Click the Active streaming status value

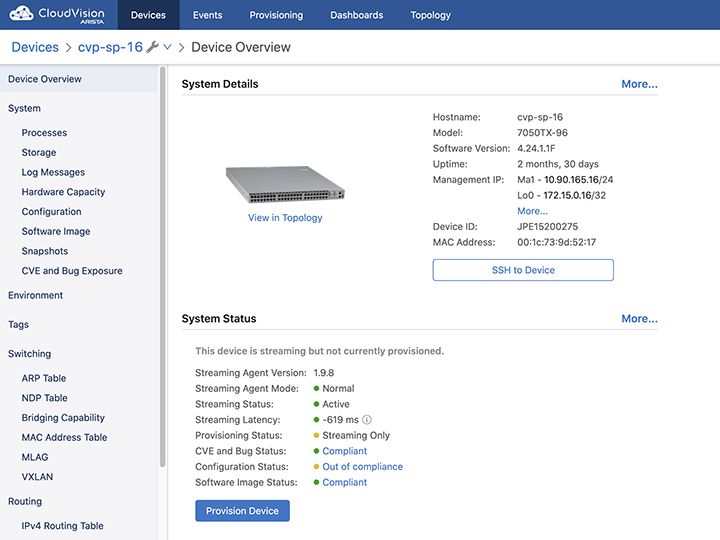coord(336,404)
